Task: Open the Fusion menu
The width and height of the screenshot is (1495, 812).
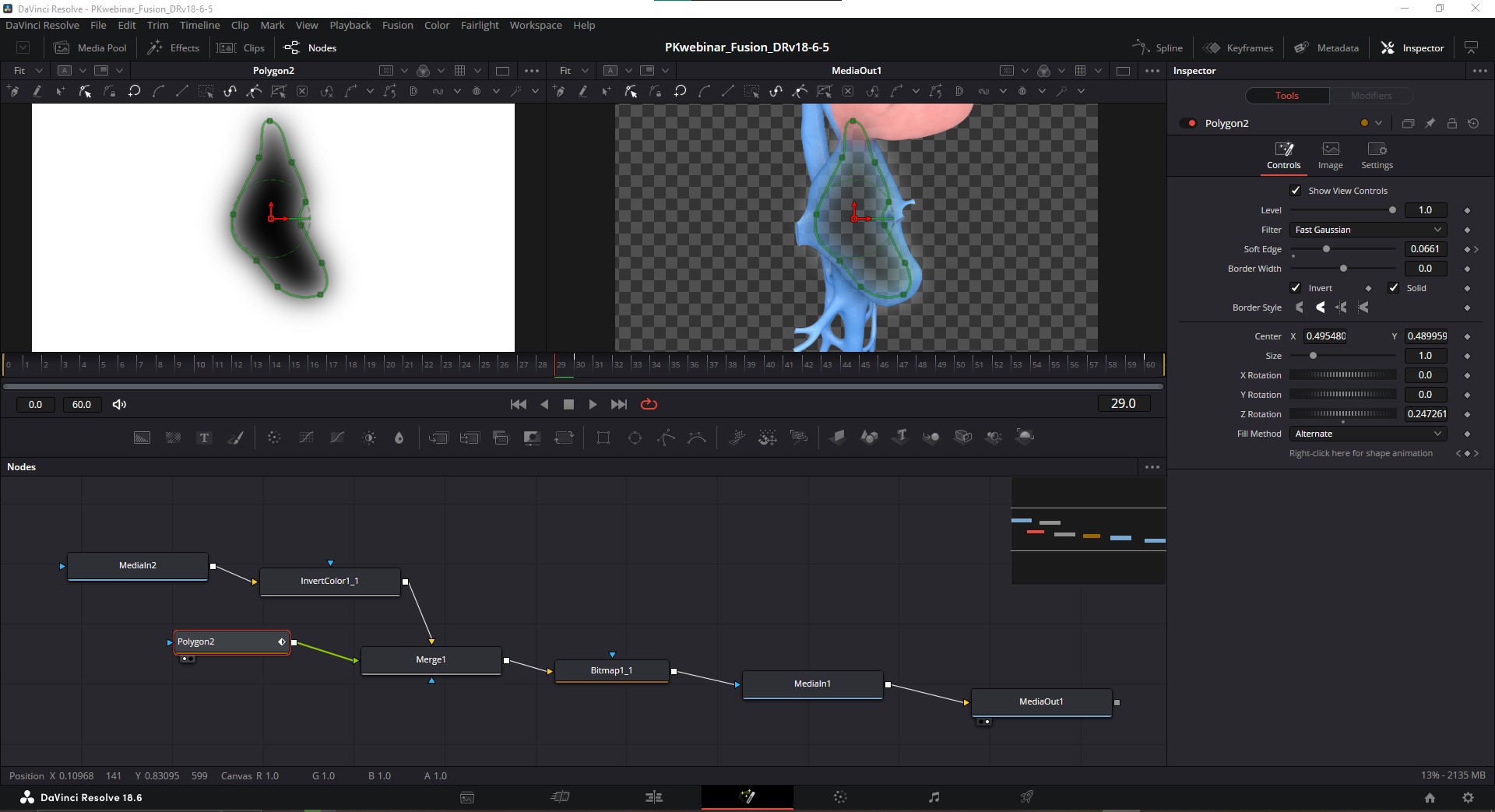Action: 397,25
